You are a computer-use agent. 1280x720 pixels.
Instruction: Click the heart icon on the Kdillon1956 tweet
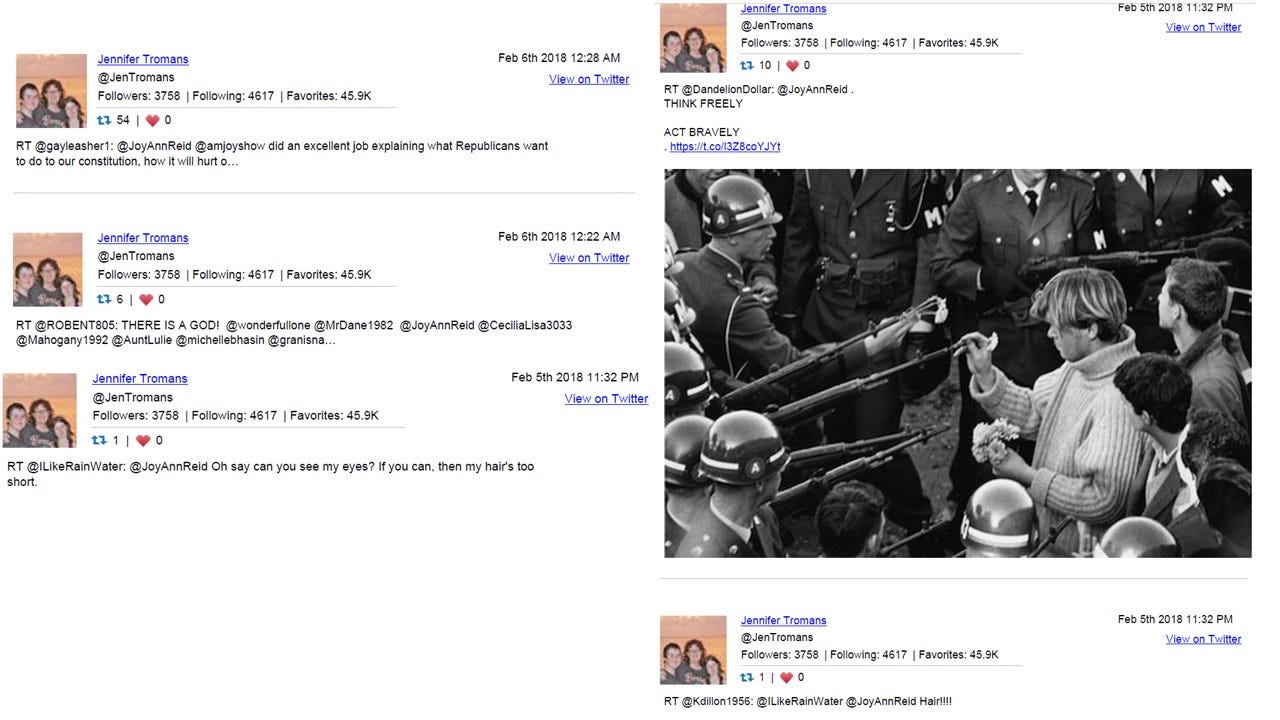tap(785, 677)
